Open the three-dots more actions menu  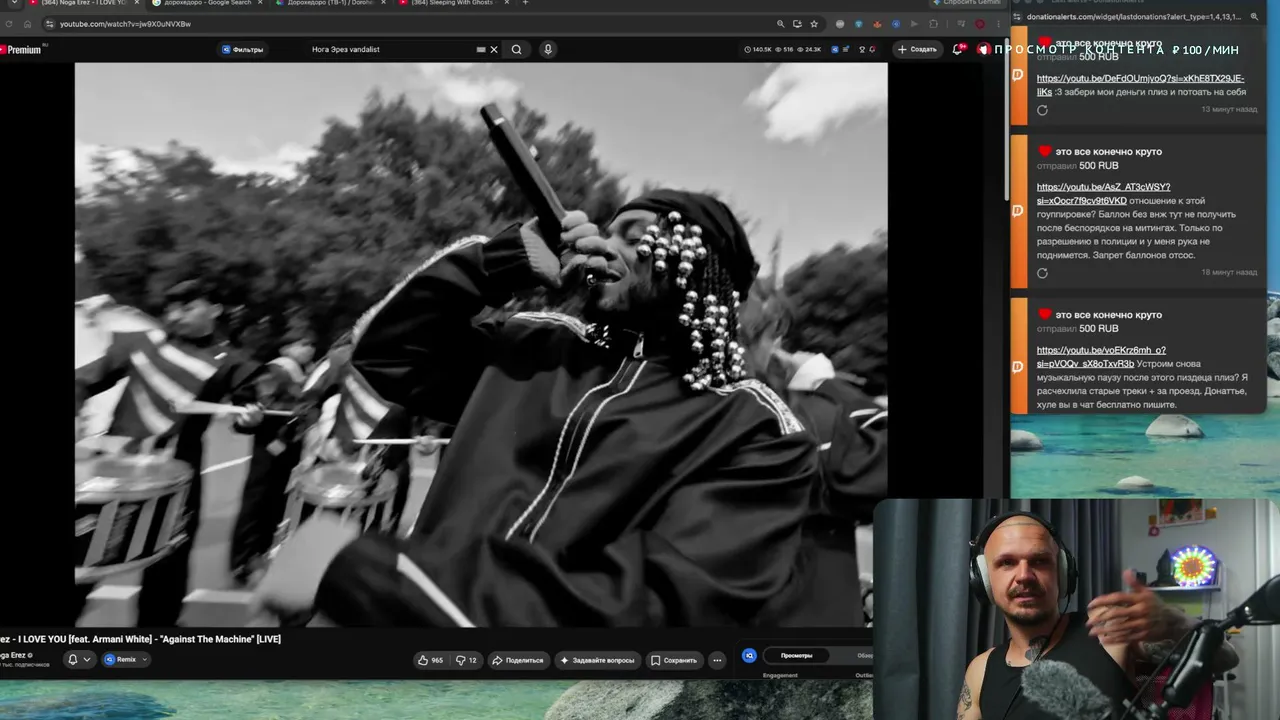[x=717, y=660]
